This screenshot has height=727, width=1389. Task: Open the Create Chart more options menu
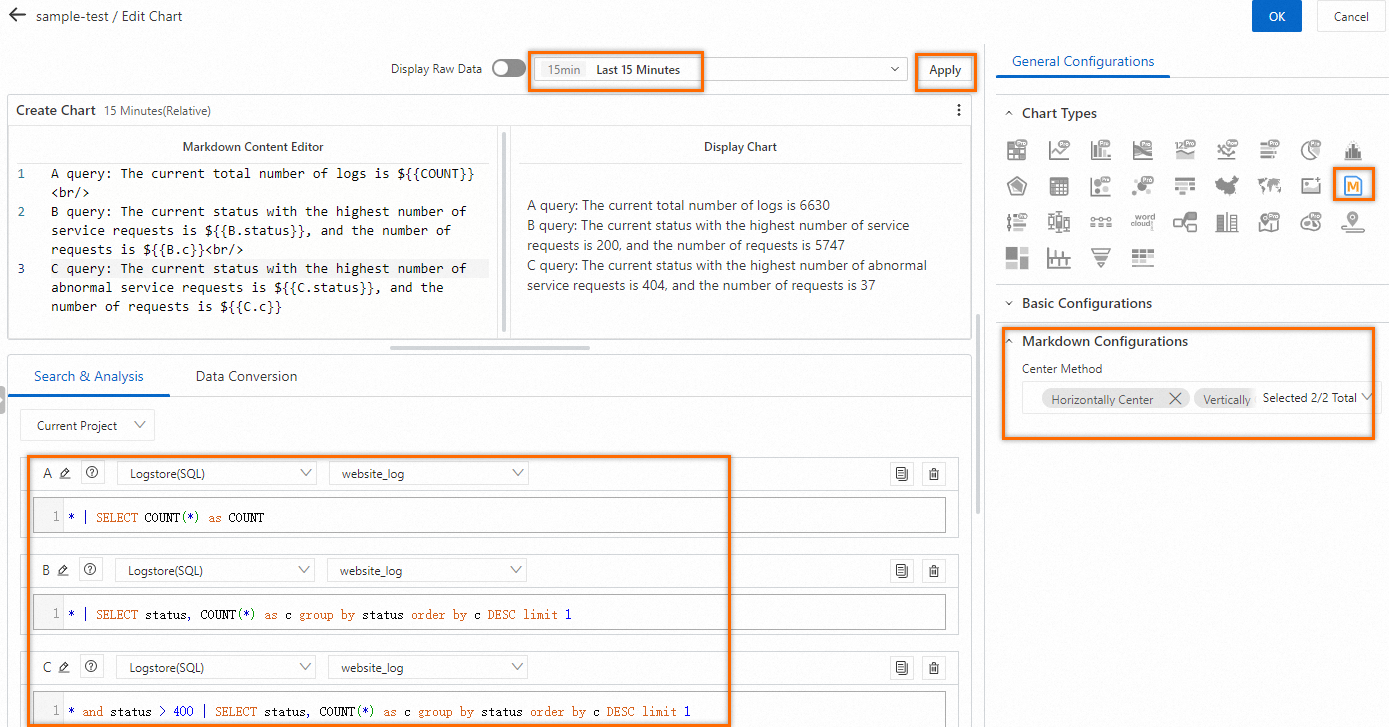(959, 110)
